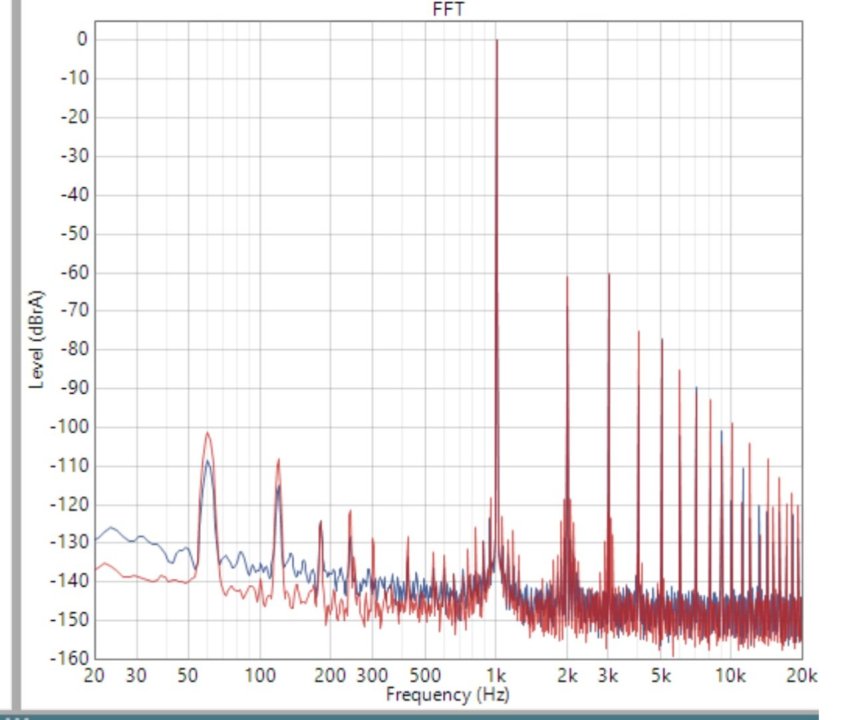Click the 2k frequency axis tick label
Screen dimensions: 858x720
click(x=567, y=675)
